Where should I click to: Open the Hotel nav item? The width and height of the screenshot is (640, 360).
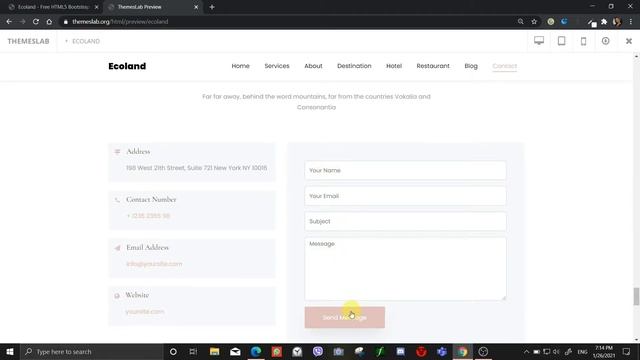coord(394,66)
